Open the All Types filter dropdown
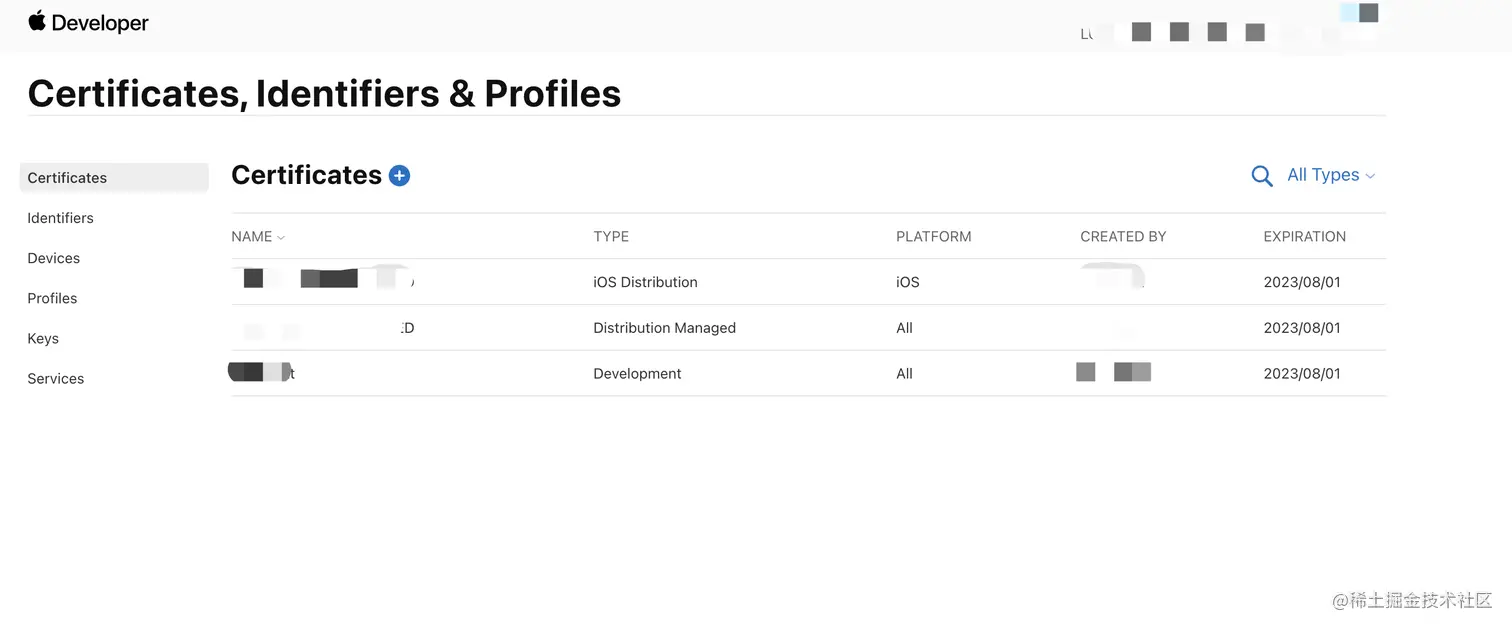 click(1331, 175)
